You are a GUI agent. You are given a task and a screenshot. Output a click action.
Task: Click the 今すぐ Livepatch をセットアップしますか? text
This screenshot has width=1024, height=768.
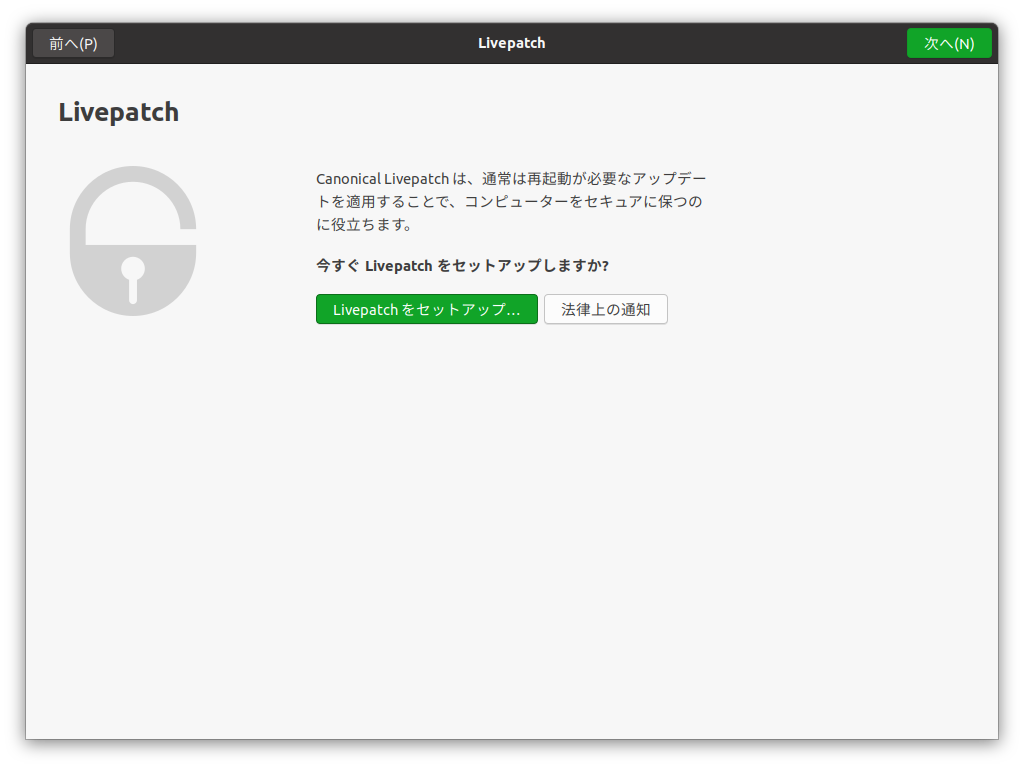click(462, 266)
